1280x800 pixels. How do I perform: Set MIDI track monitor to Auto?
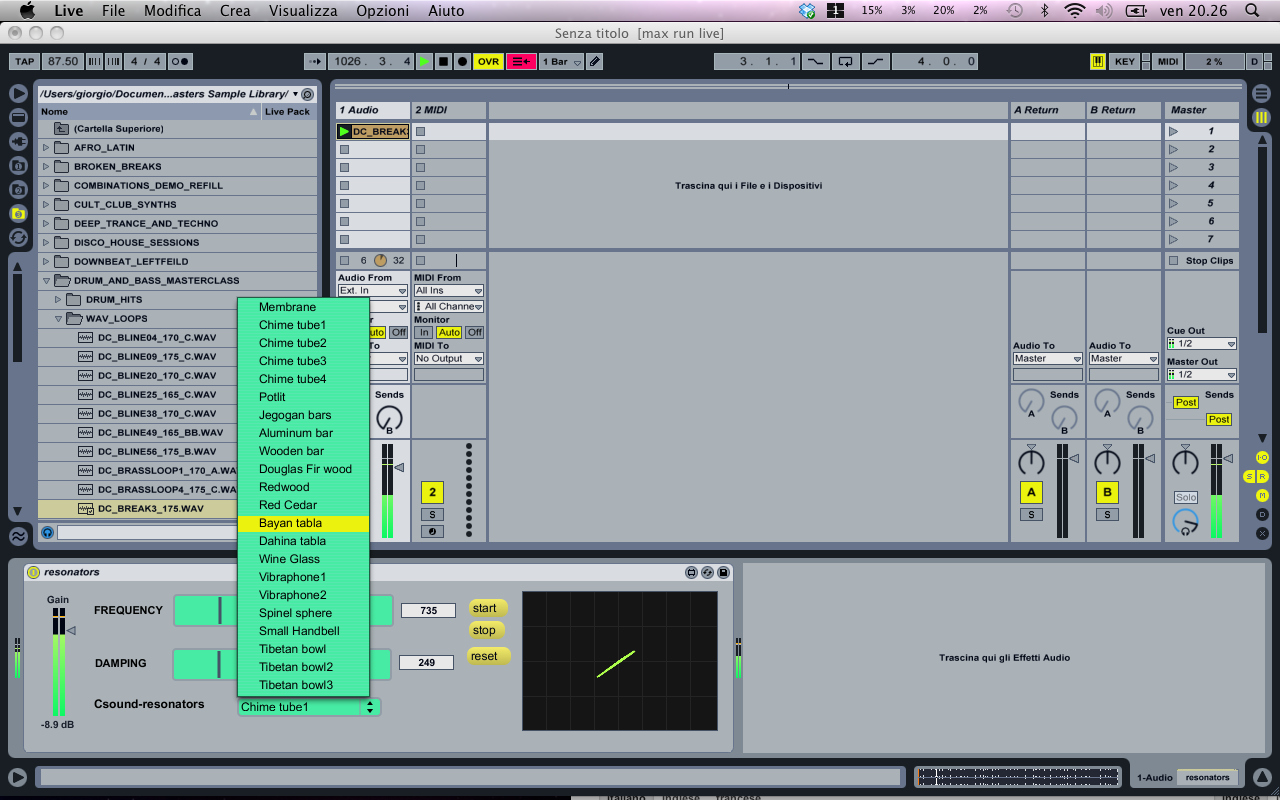pyautogui.click(x=449, y=332)
